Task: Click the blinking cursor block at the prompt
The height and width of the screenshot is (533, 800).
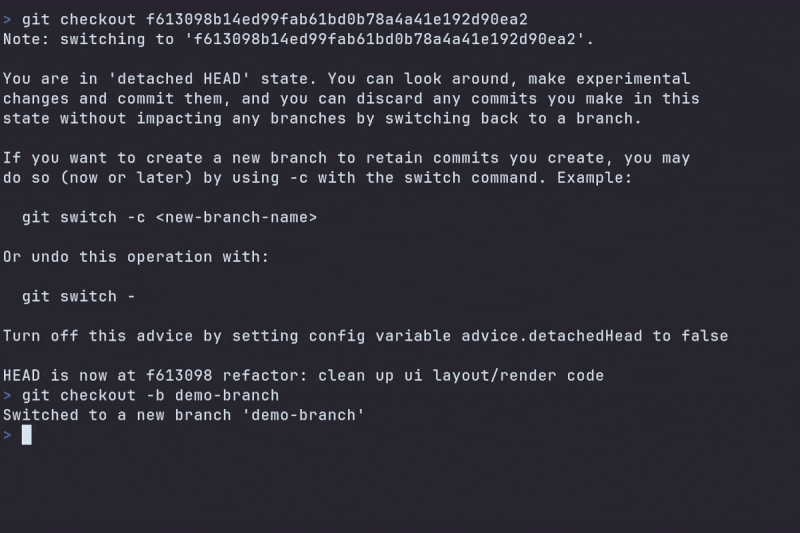Action: [x=27, y=435]
